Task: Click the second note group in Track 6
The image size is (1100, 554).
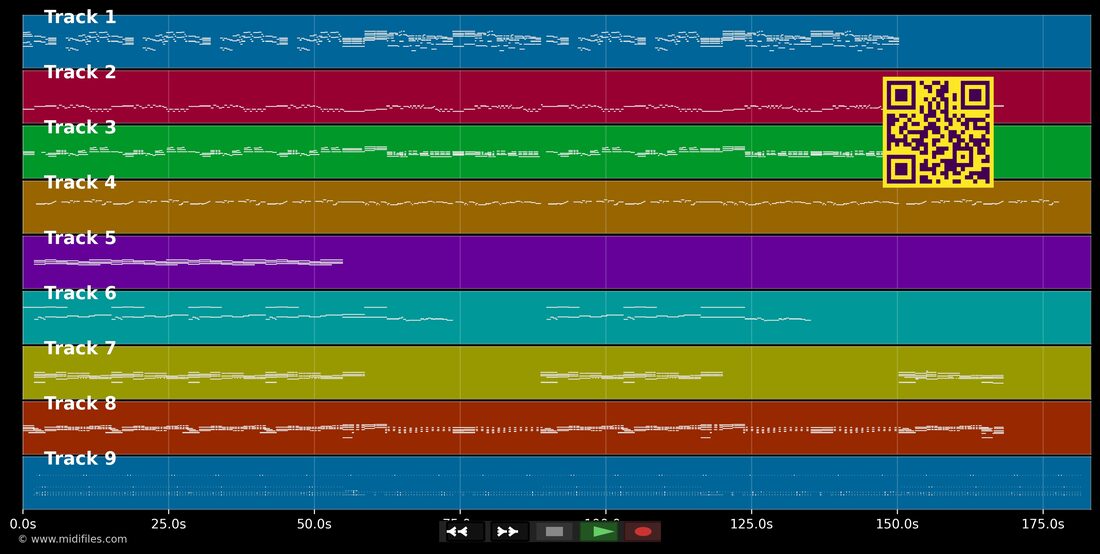Action: coord(678,314)
